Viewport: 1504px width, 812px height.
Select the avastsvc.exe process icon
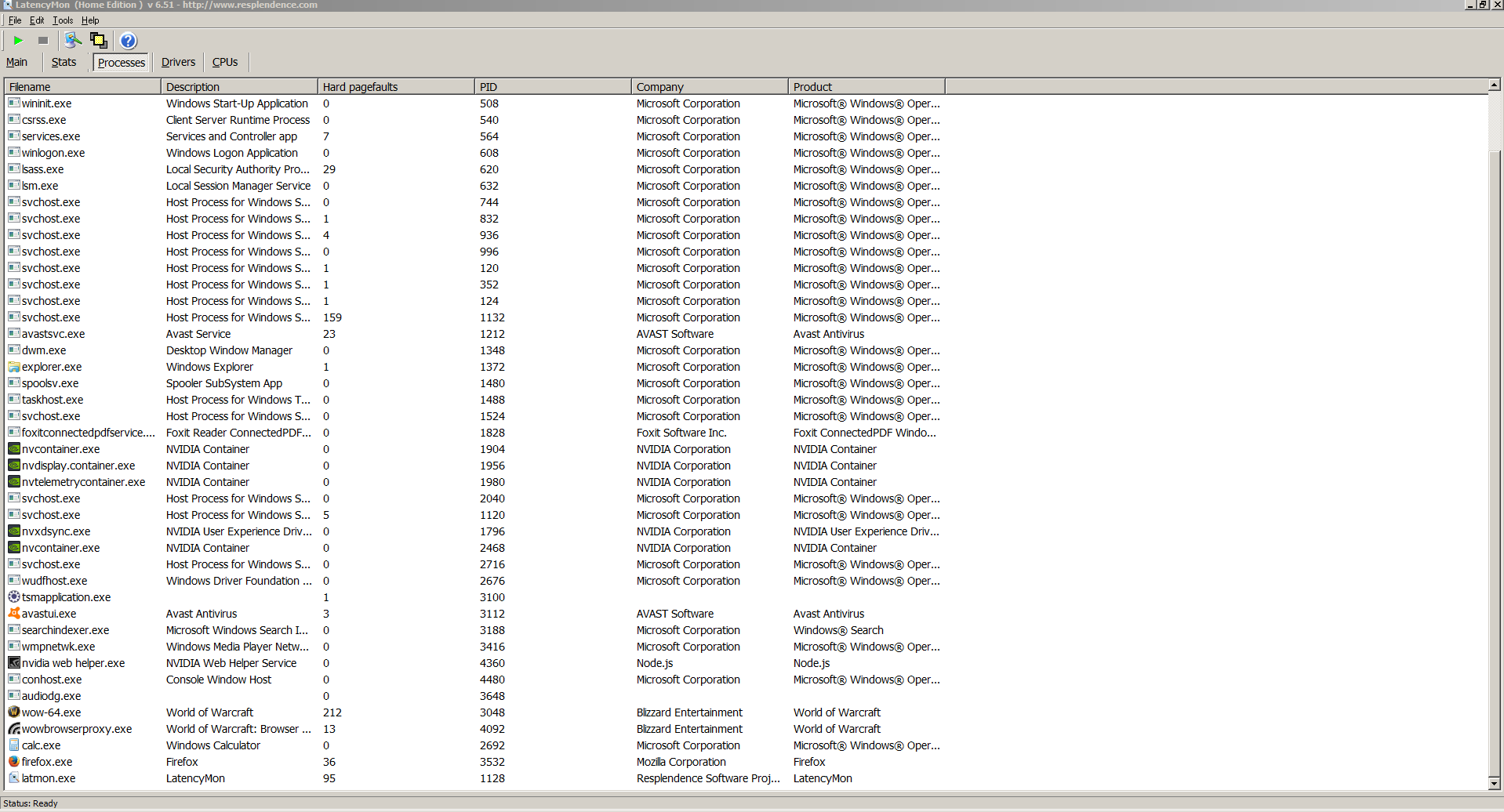14,334
